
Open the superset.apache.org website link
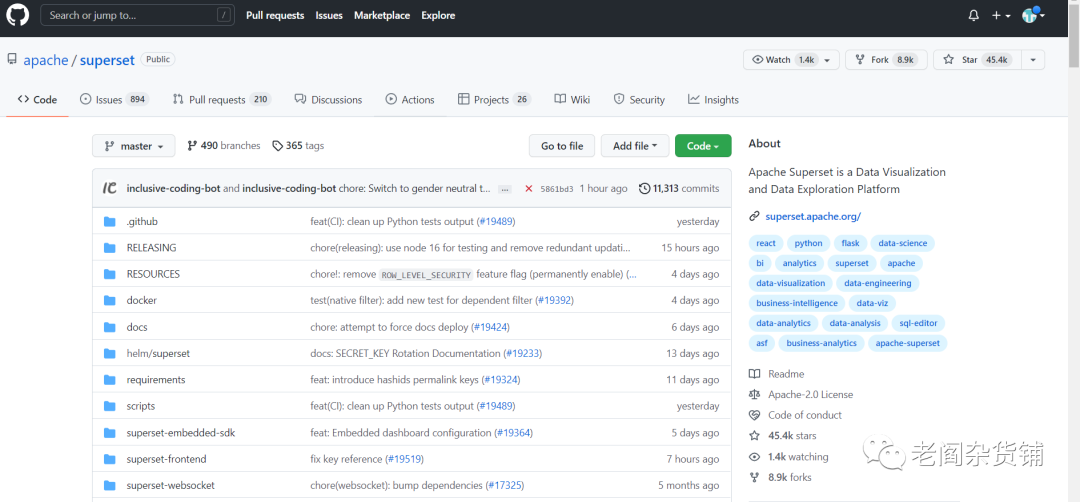[x=813, y=216]
